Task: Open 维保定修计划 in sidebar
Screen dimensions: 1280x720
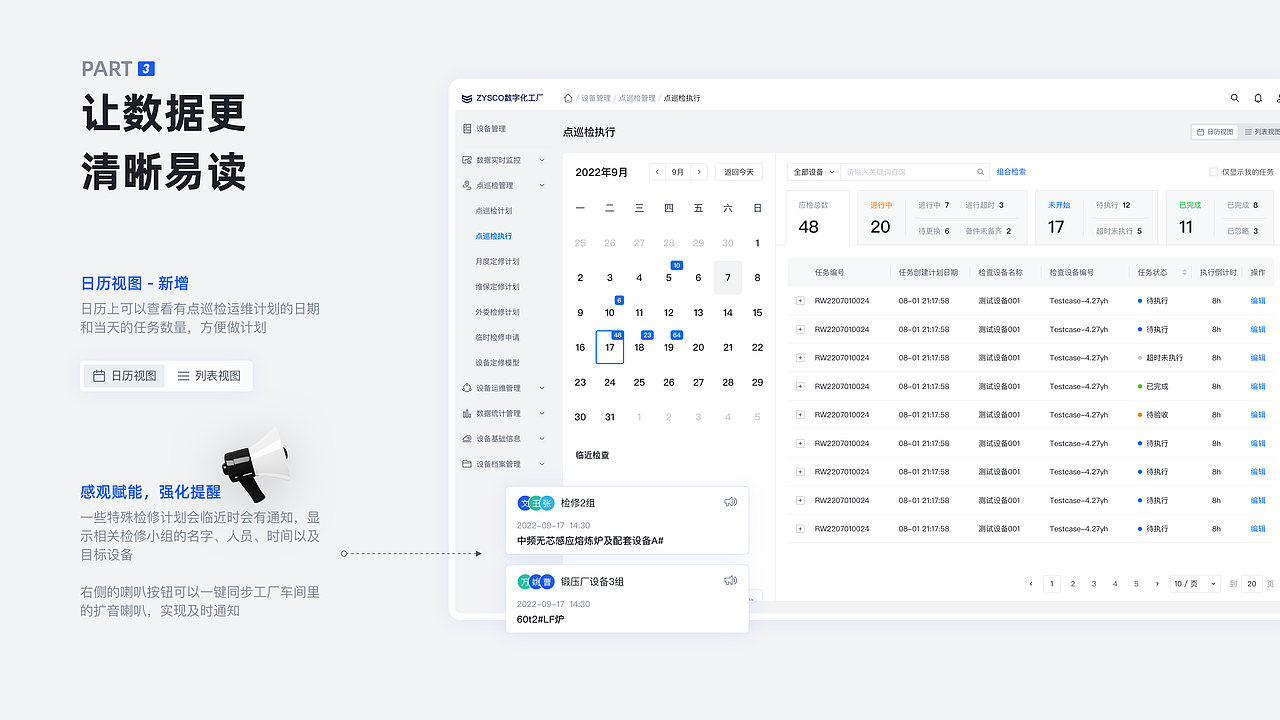Action: click(497, 287)
